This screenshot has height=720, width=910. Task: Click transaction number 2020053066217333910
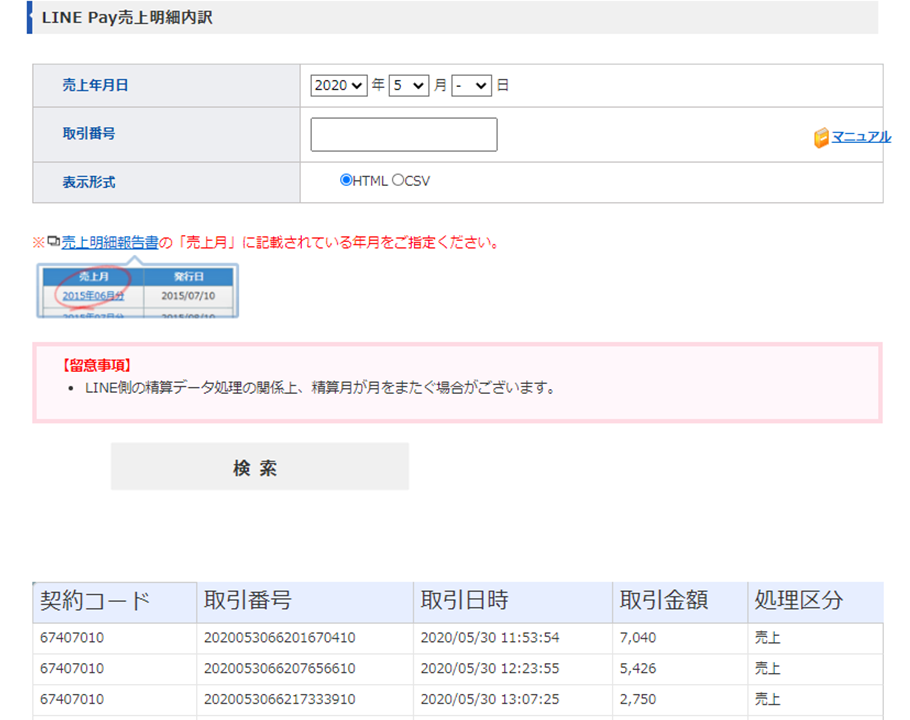pos(279,699)
